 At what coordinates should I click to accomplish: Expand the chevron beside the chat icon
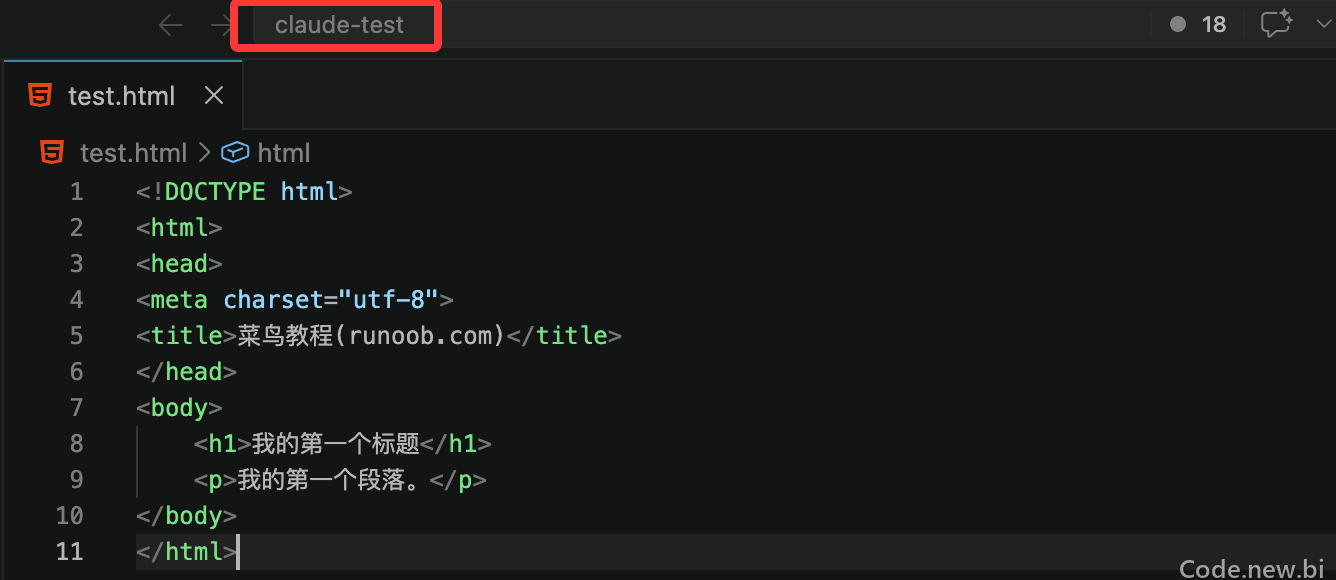[1323, 24]
